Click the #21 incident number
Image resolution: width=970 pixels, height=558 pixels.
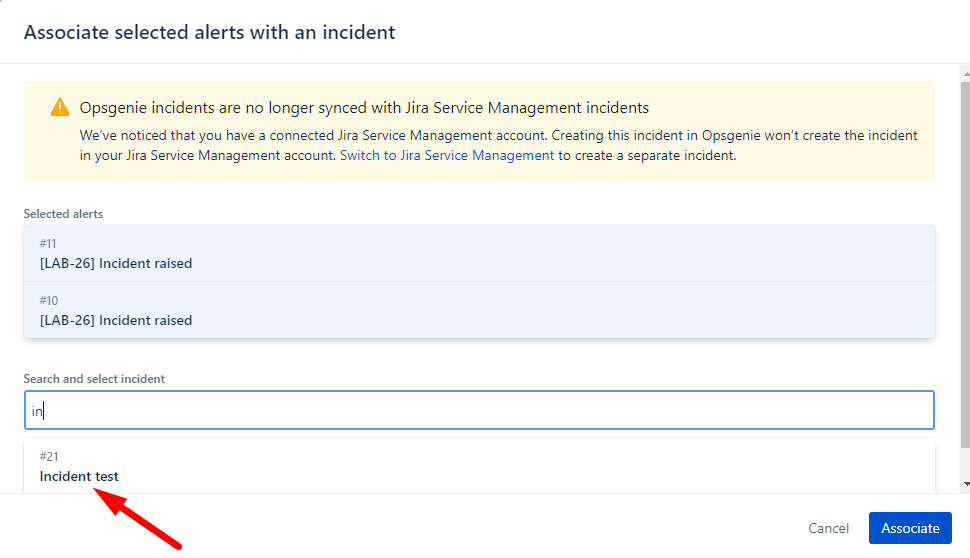click(49, 457)
